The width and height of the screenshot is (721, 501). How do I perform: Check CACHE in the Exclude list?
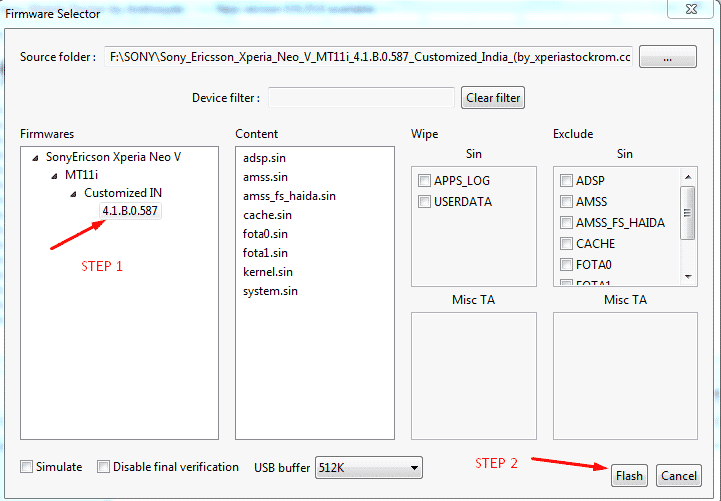(566, 244)
